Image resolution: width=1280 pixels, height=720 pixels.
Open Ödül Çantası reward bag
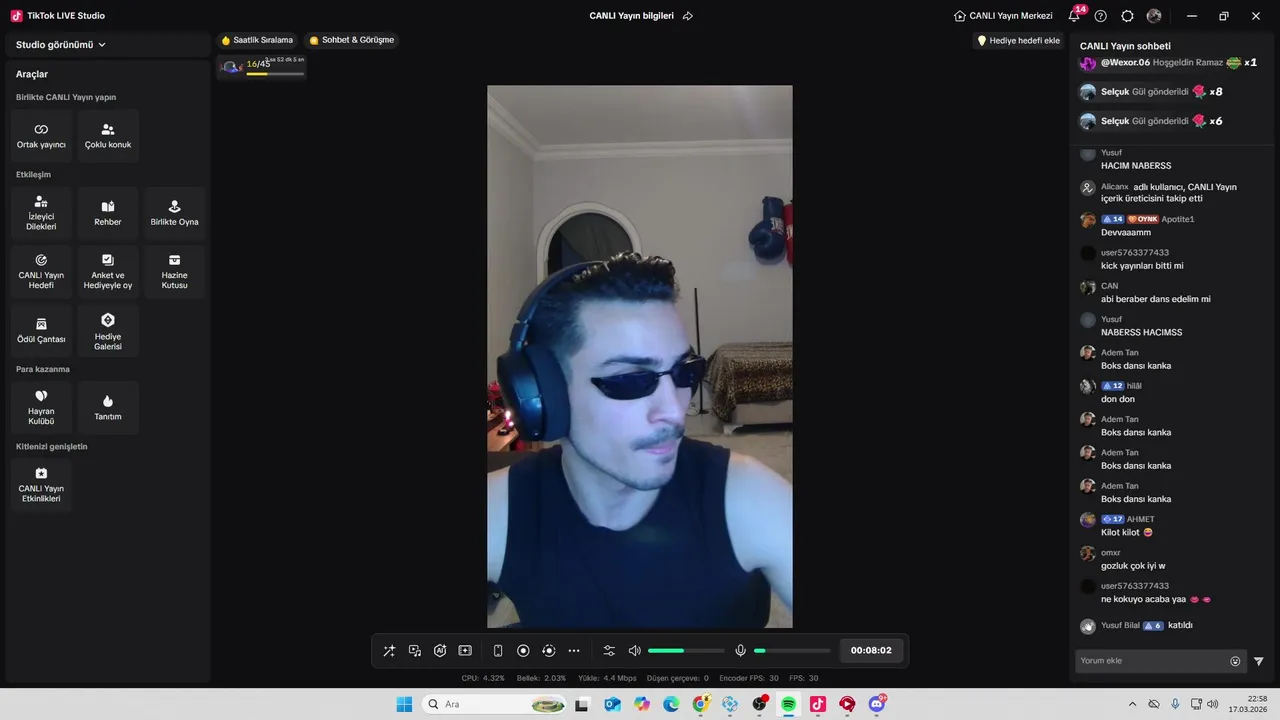point(41,331)
